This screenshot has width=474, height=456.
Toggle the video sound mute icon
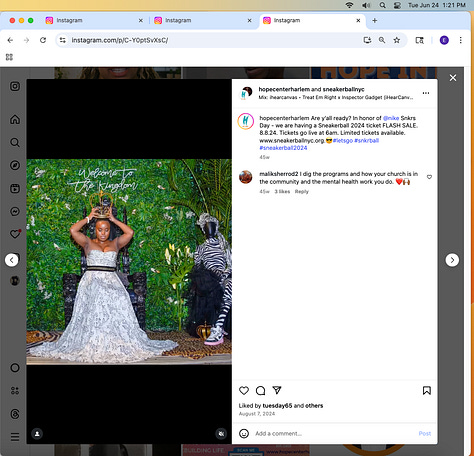221,433
